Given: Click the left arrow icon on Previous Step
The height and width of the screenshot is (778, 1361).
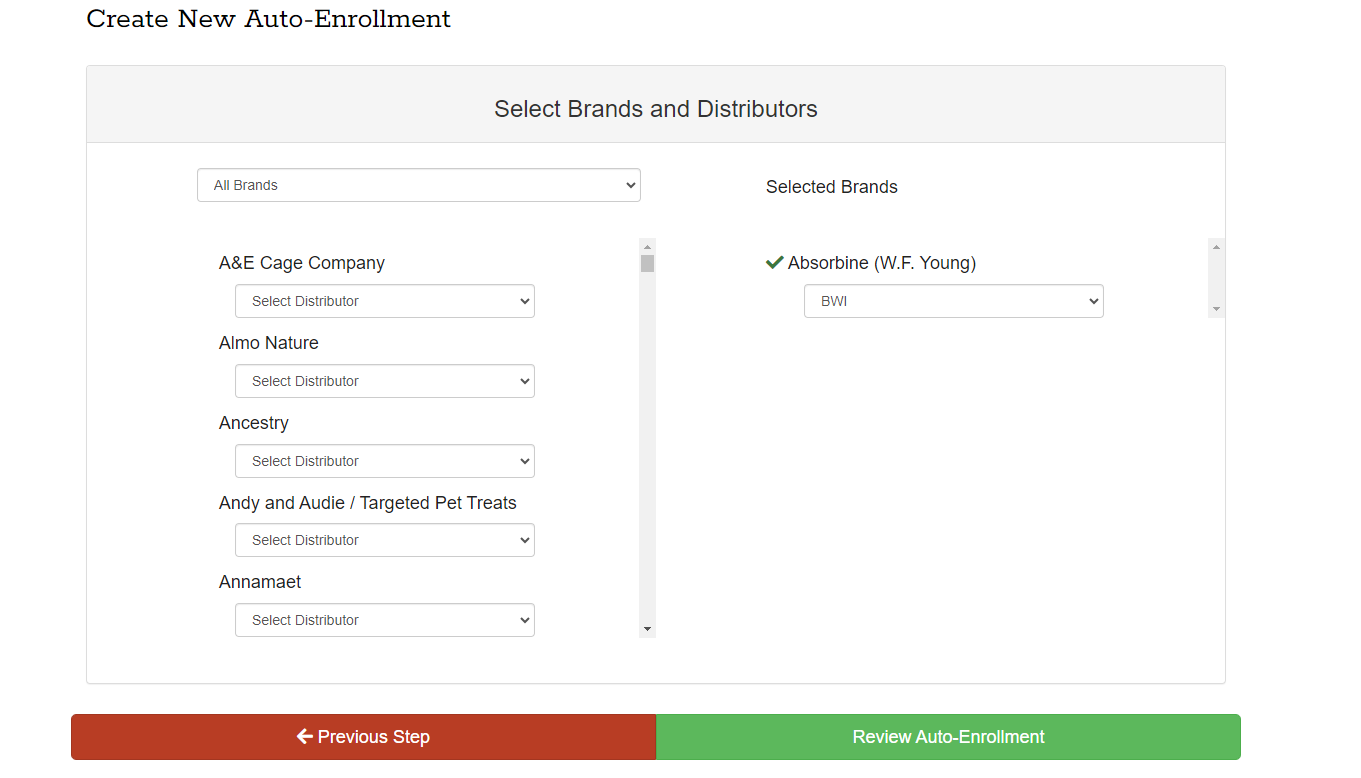Looking at the screenshot, I should tap(305, 737).
